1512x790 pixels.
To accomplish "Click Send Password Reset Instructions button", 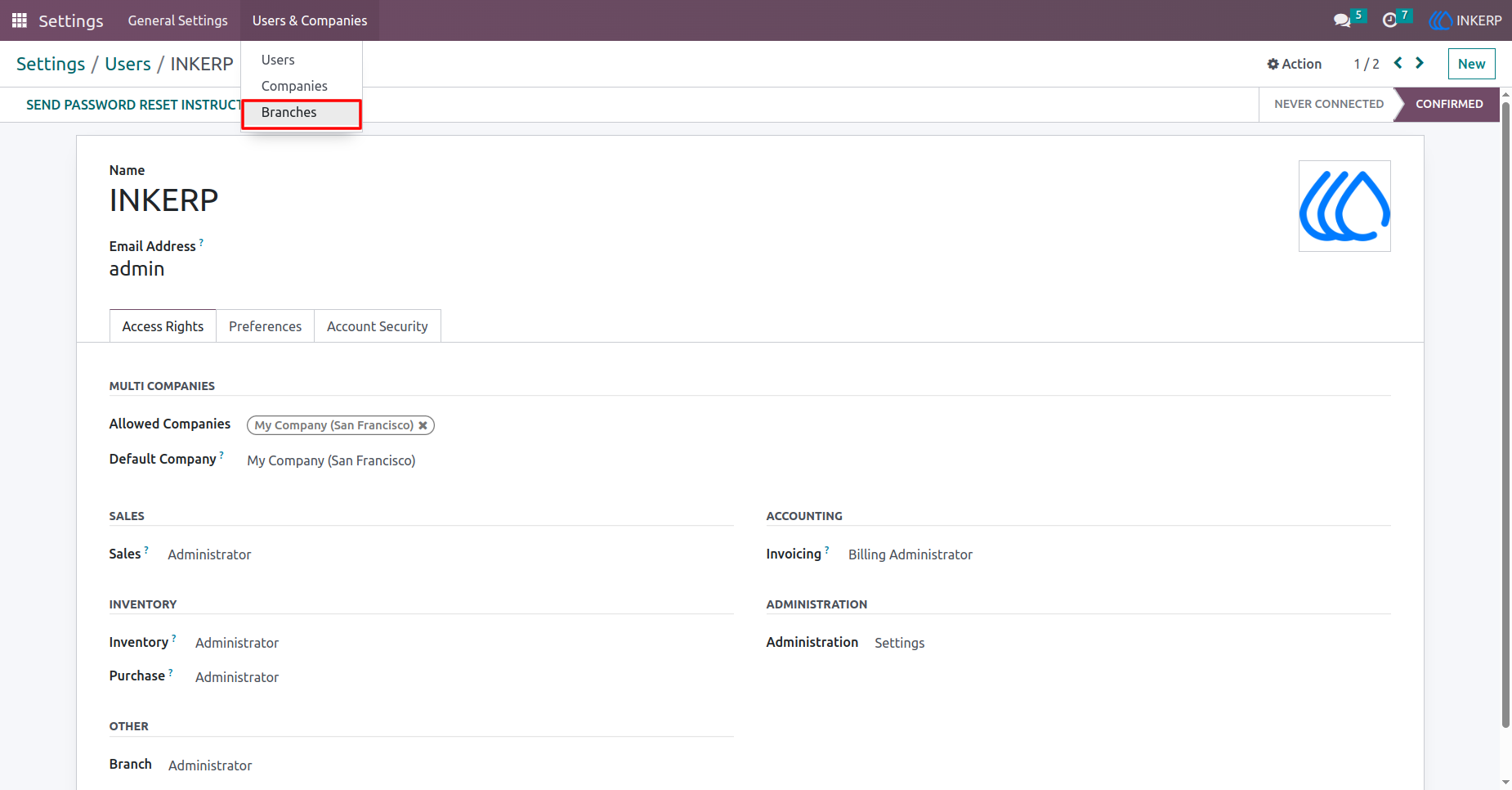I will pyautogui.click(x=133, y=105).
